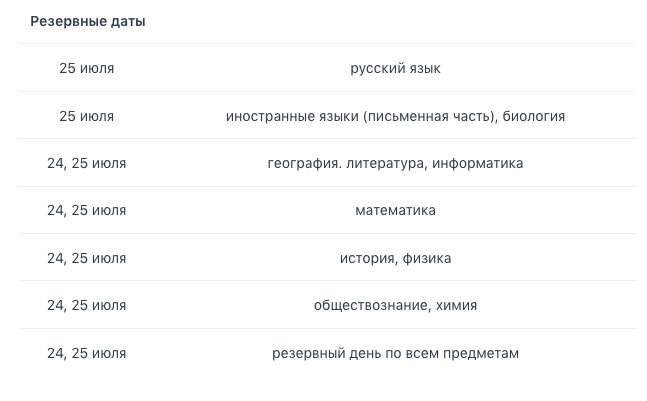Select the word "химия" in the table
The height and width of the screenshot is (401, 647).
(x=456, y=306)
